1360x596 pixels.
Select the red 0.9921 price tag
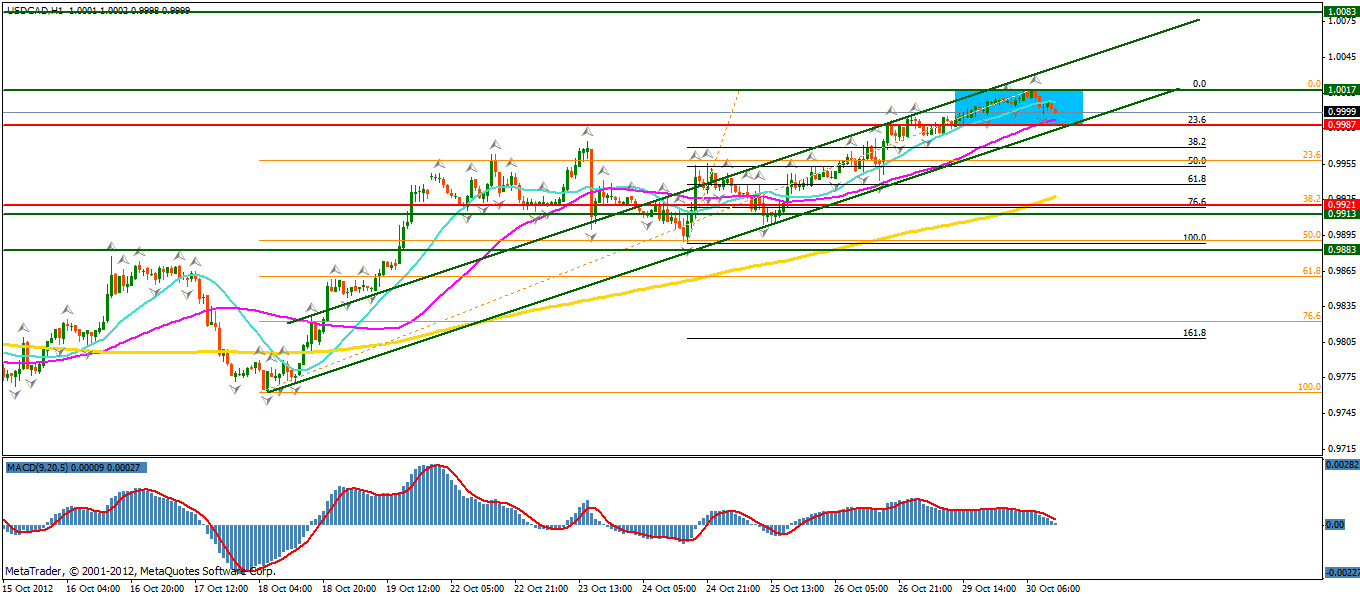[x=1339, y=204]
